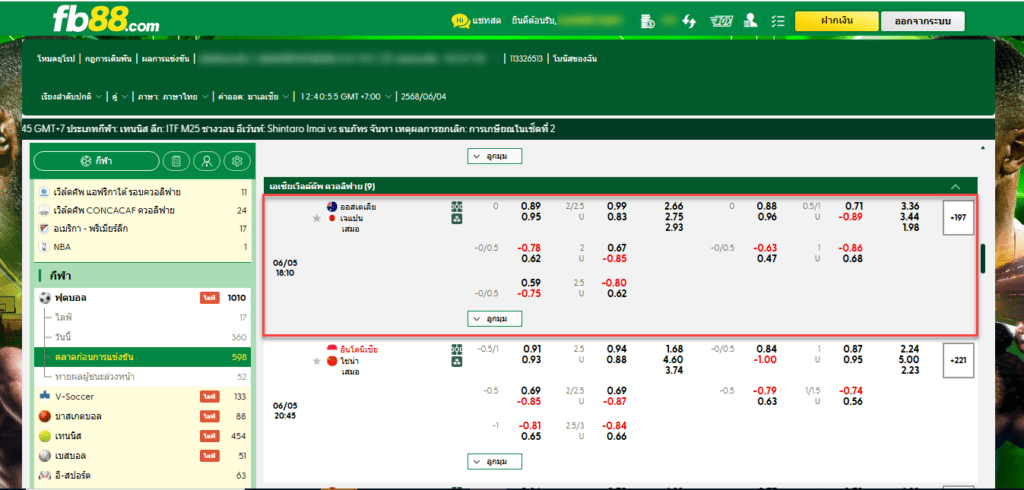Open the ฟุตบอล sport category

point(142,298)
